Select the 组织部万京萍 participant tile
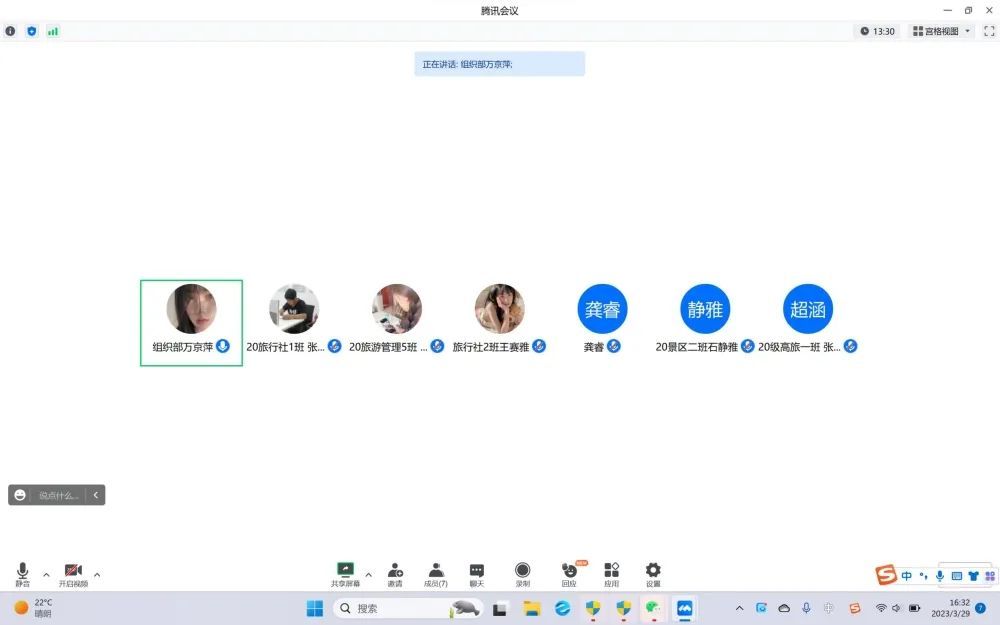 (191, 322)
